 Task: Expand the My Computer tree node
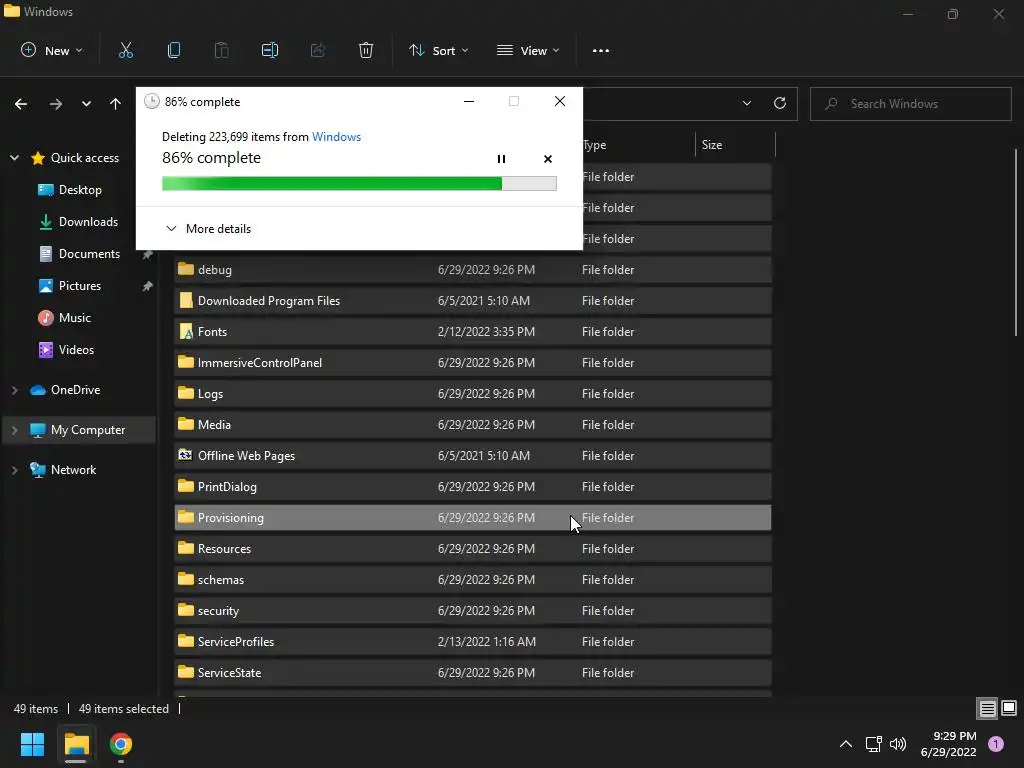point(14,430)
